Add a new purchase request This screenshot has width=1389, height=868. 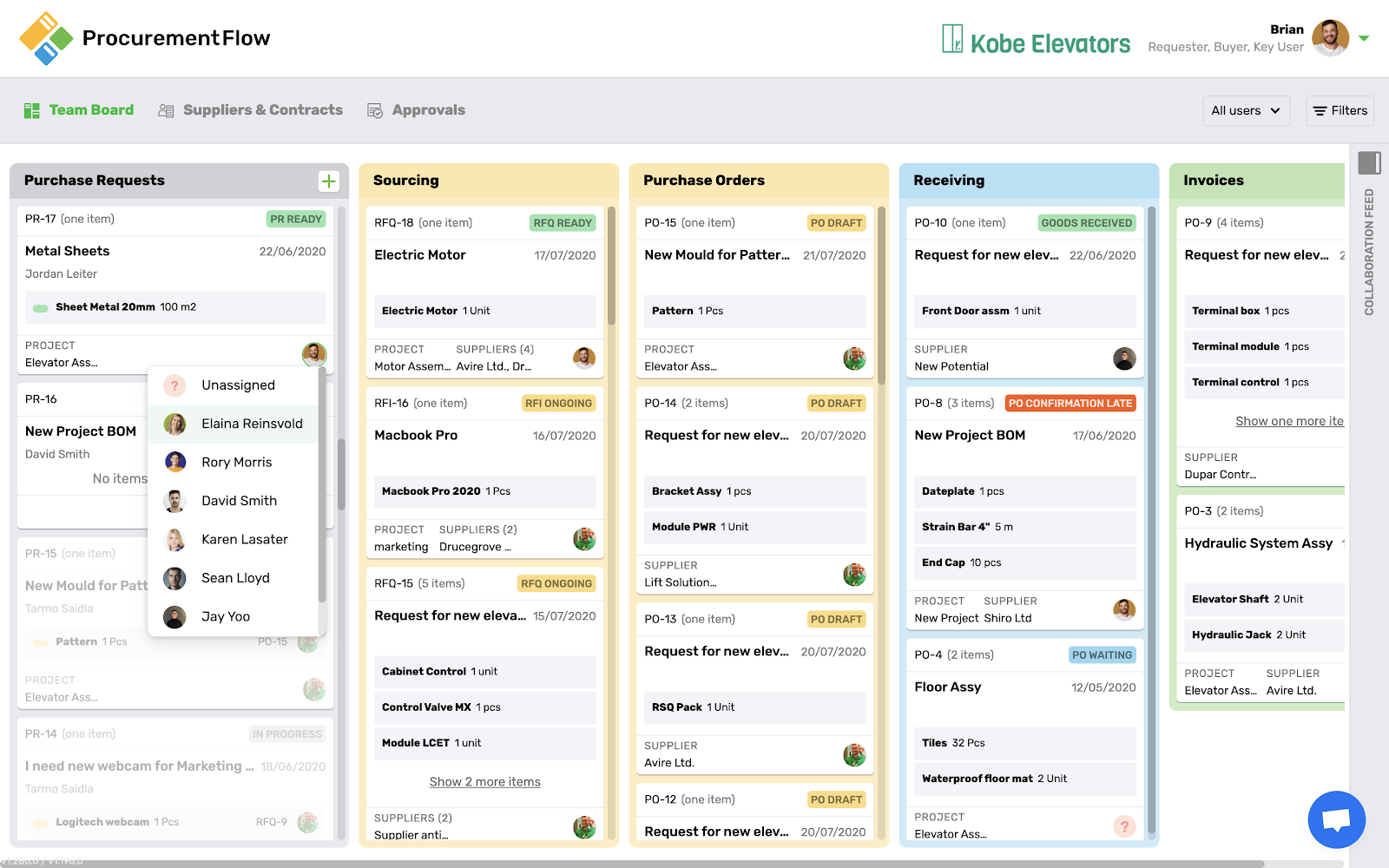coord(329,181)
